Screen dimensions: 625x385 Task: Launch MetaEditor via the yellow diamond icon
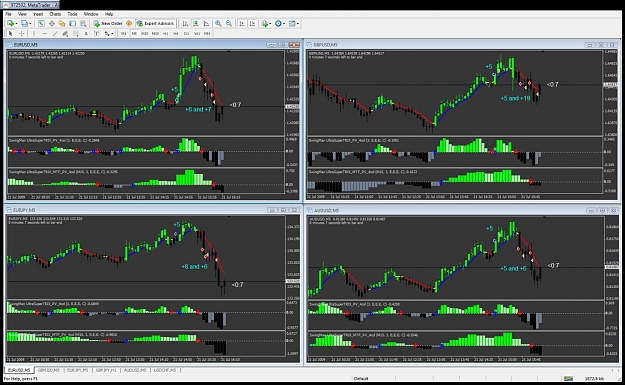pos(129,24)
